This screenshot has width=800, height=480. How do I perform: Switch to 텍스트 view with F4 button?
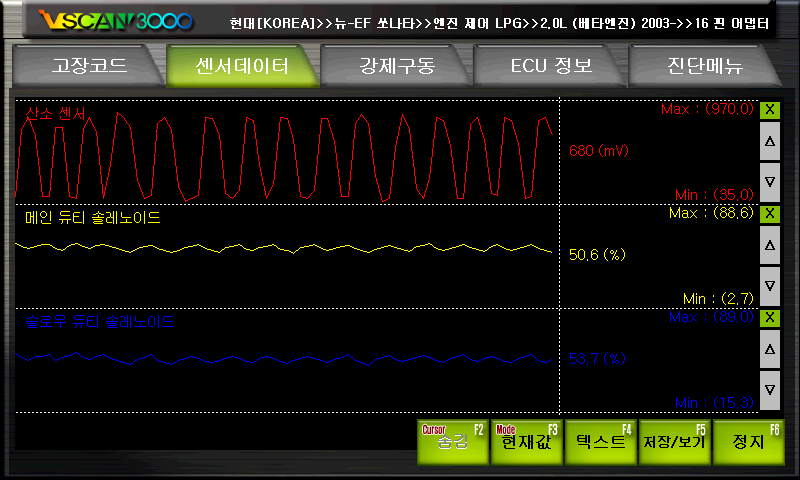pos(600,442)
